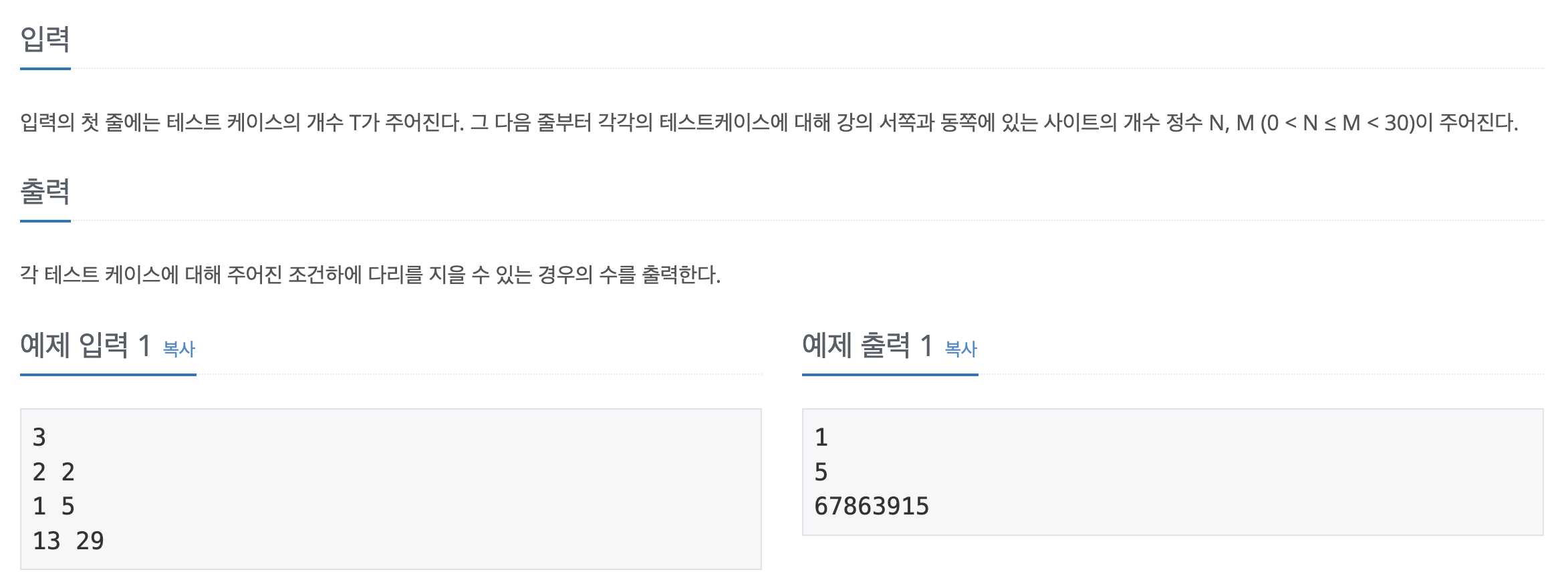This screenshot has height=584, width=1568.
Task: Click the output description paragraph text
Action: pos(370,275)
